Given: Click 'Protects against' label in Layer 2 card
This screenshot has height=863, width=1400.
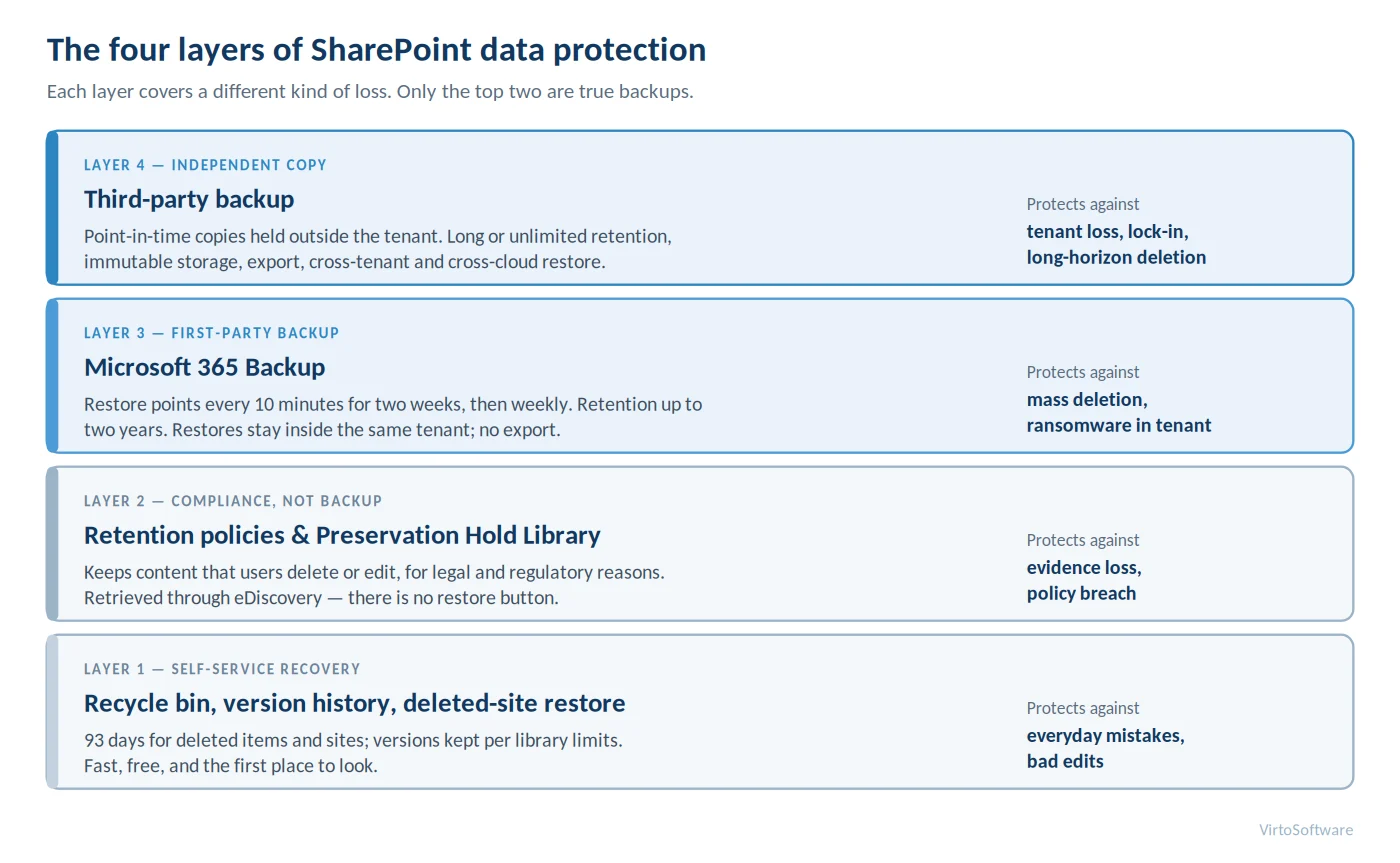Looking at the screenshot, I should click(1083, 540).
